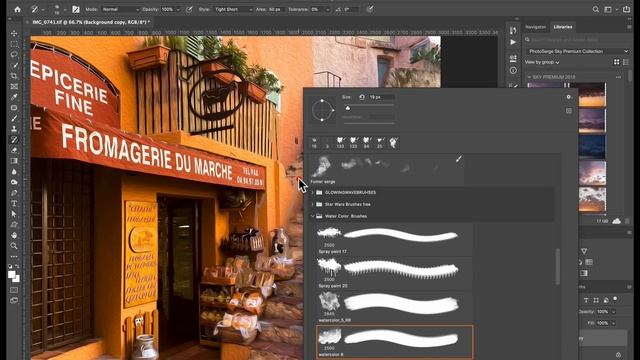Click the cloud sync icon in Libraries

(x=616, y=221)
